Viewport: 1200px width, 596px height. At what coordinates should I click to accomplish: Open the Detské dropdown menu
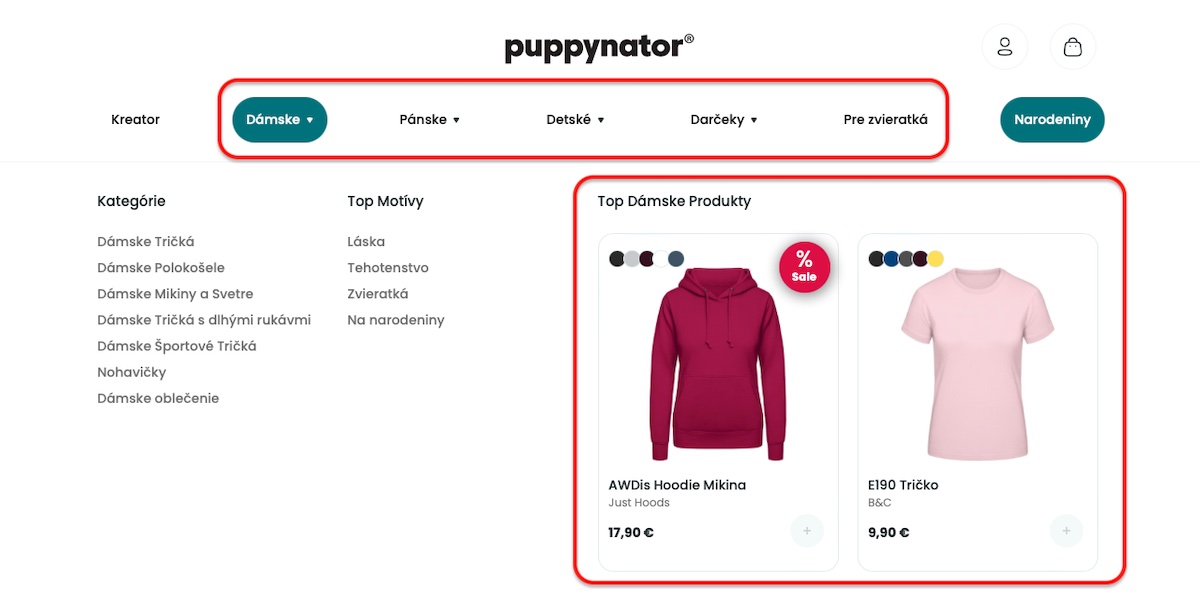tap(575, 120)
